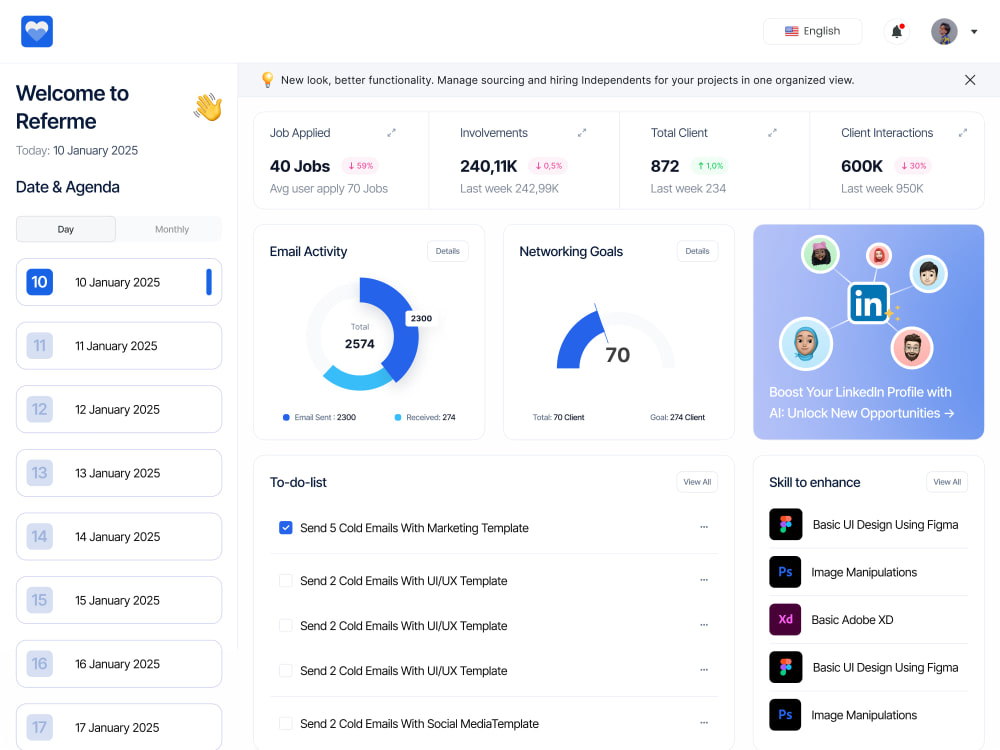View all to-do-list items

click(697, 482)
